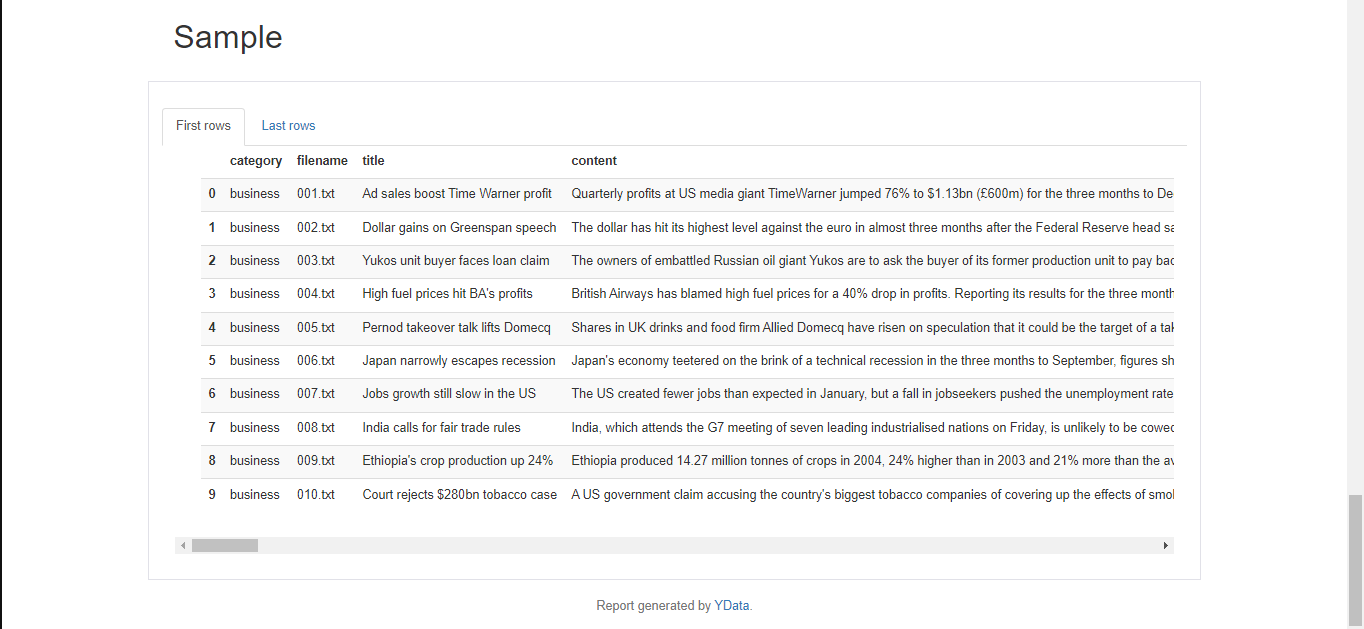Follow the YData link in footer
The height and width of the screenshot is (629, 1364).
point(732,605)
